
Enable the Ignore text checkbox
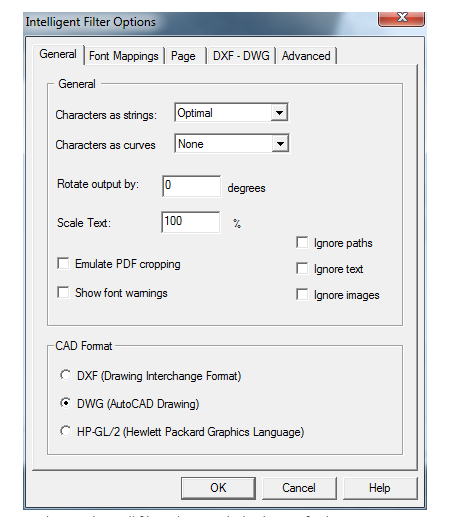click(302, 268)
